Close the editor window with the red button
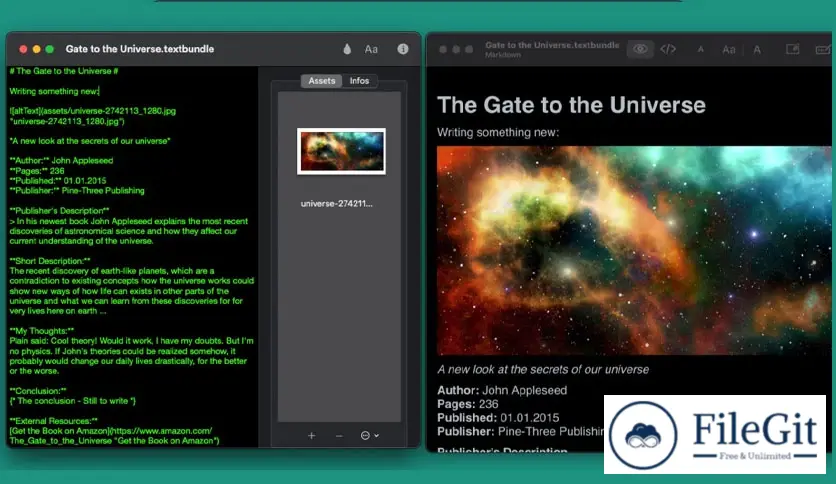 [x=23, y=49]
